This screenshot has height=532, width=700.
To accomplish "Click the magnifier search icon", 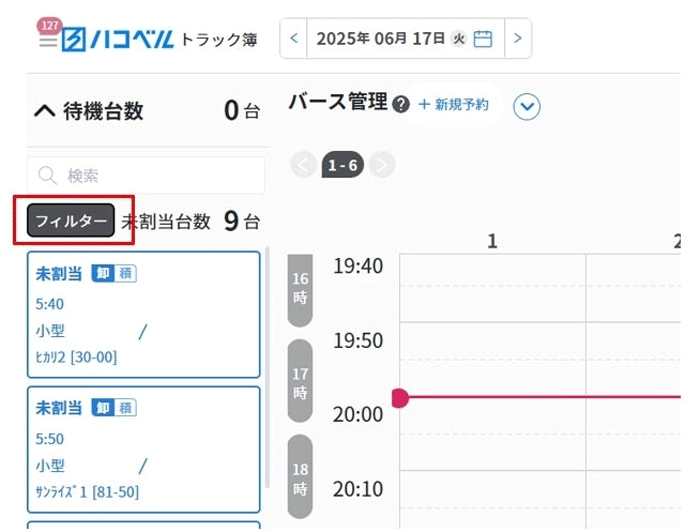I will pyautogui.click(x=47, y=175).
